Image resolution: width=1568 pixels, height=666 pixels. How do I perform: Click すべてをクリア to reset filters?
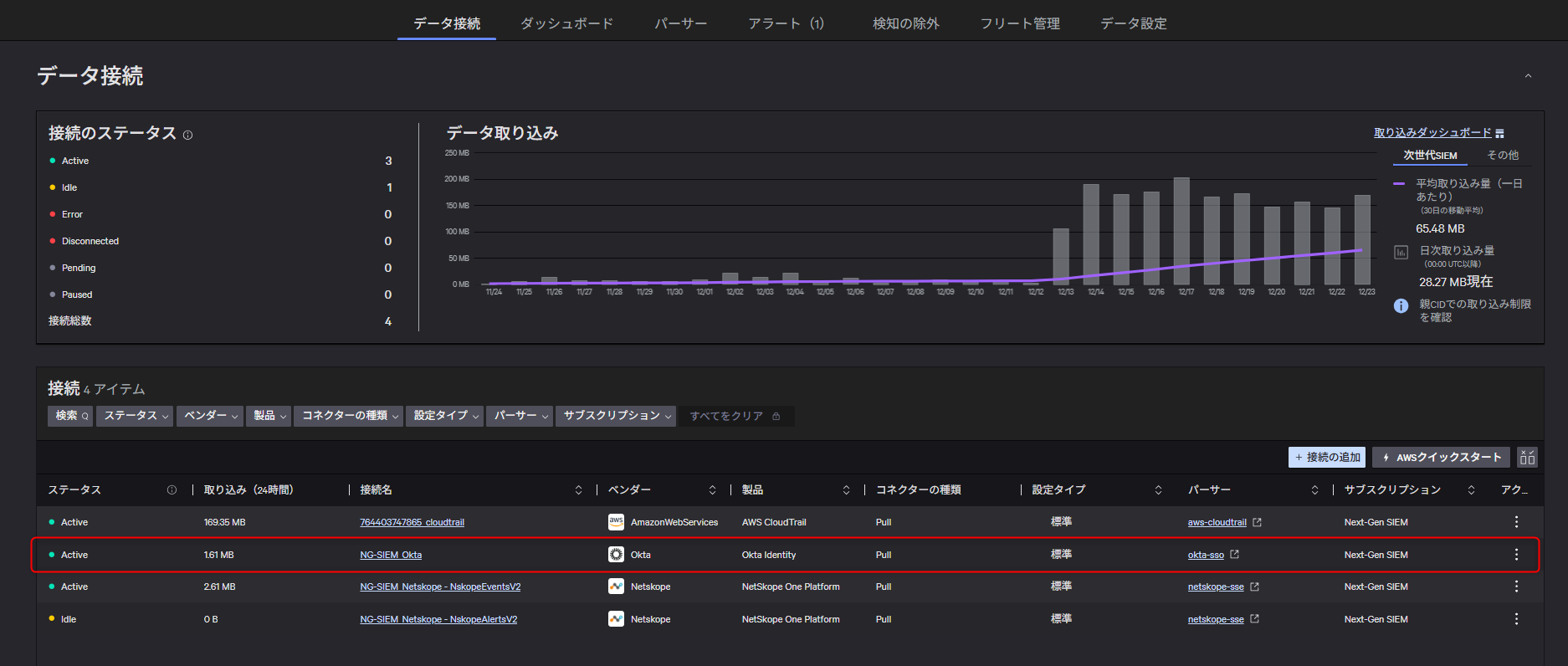(735, 416)
